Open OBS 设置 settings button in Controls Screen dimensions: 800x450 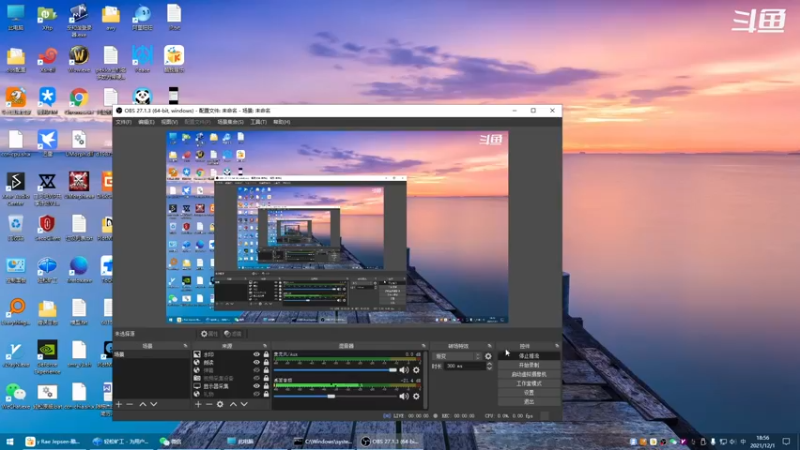pos(529,392)
